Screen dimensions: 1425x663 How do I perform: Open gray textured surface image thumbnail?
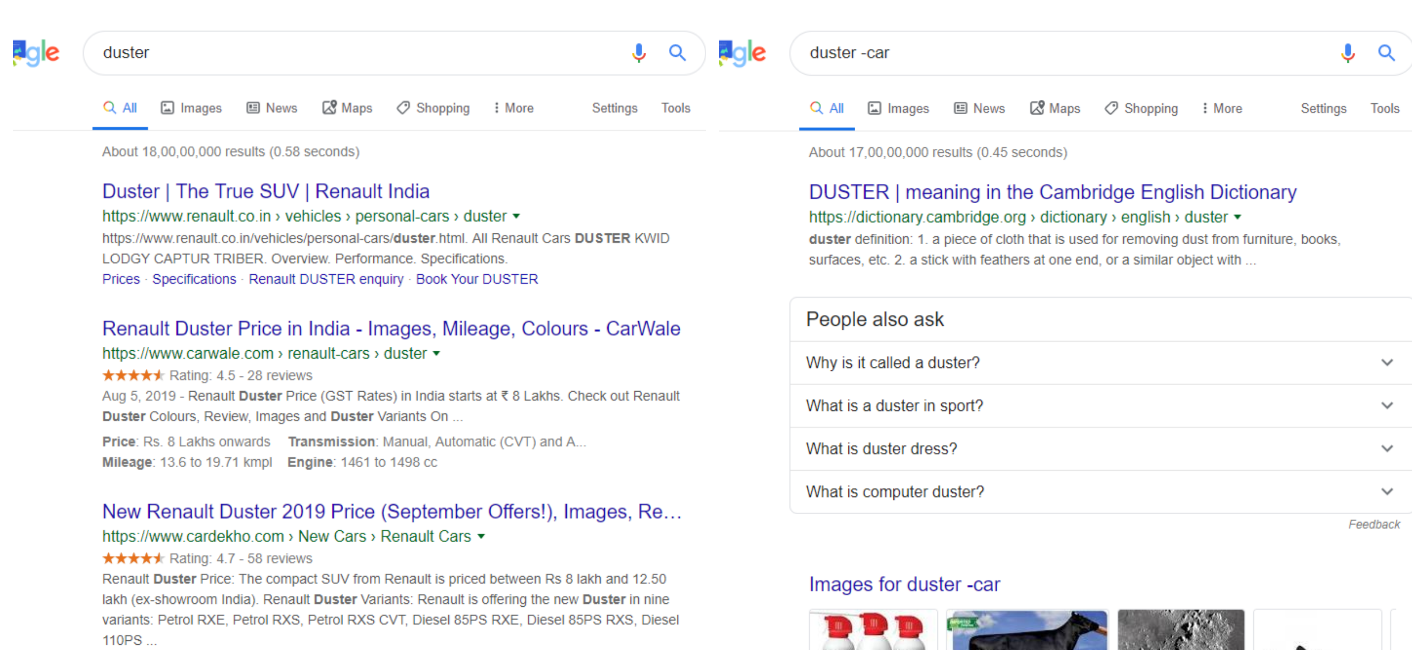coord(1181,630)
